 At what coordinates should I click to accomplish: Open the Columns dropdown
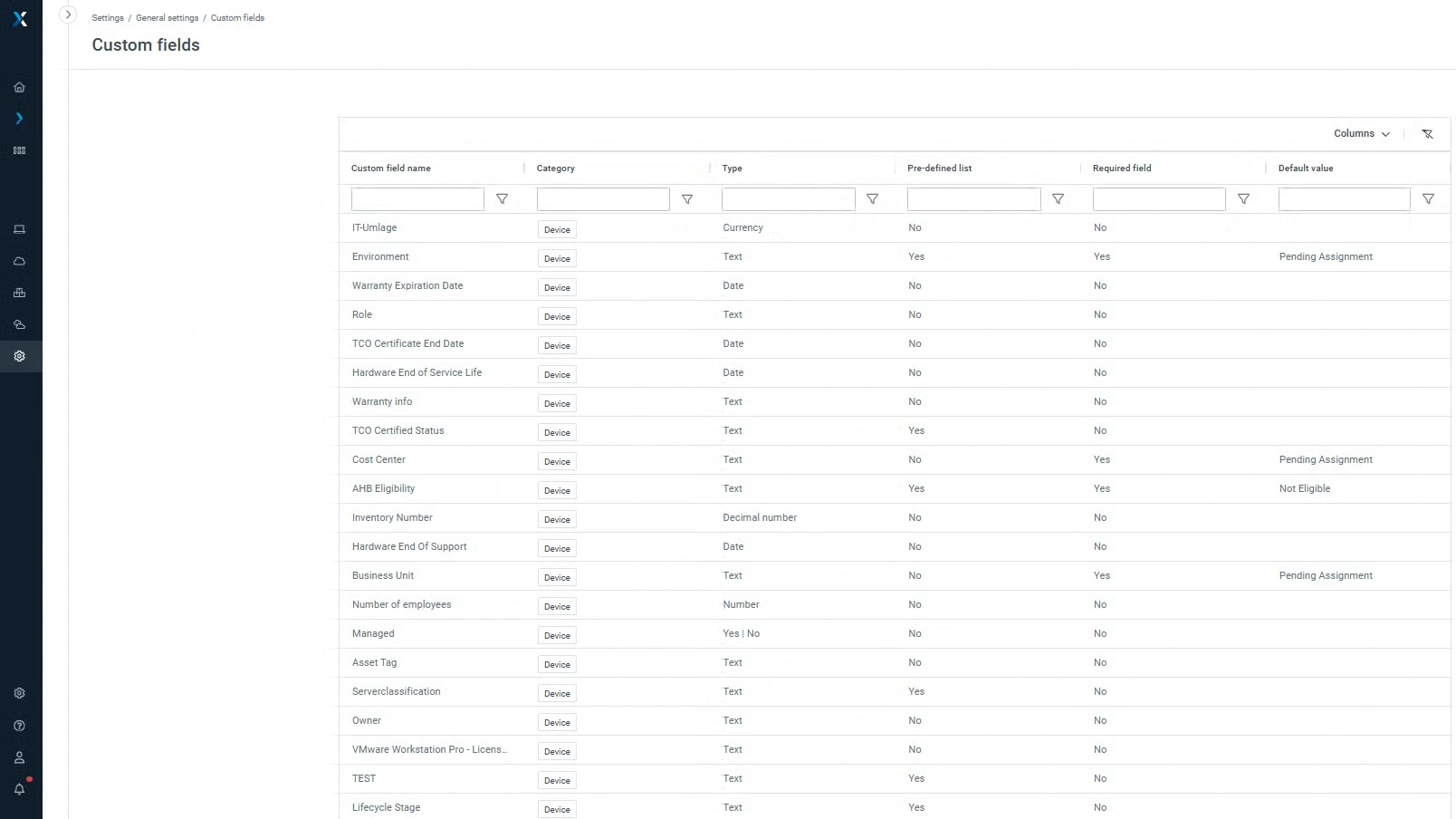click(x=1361, y=134)
